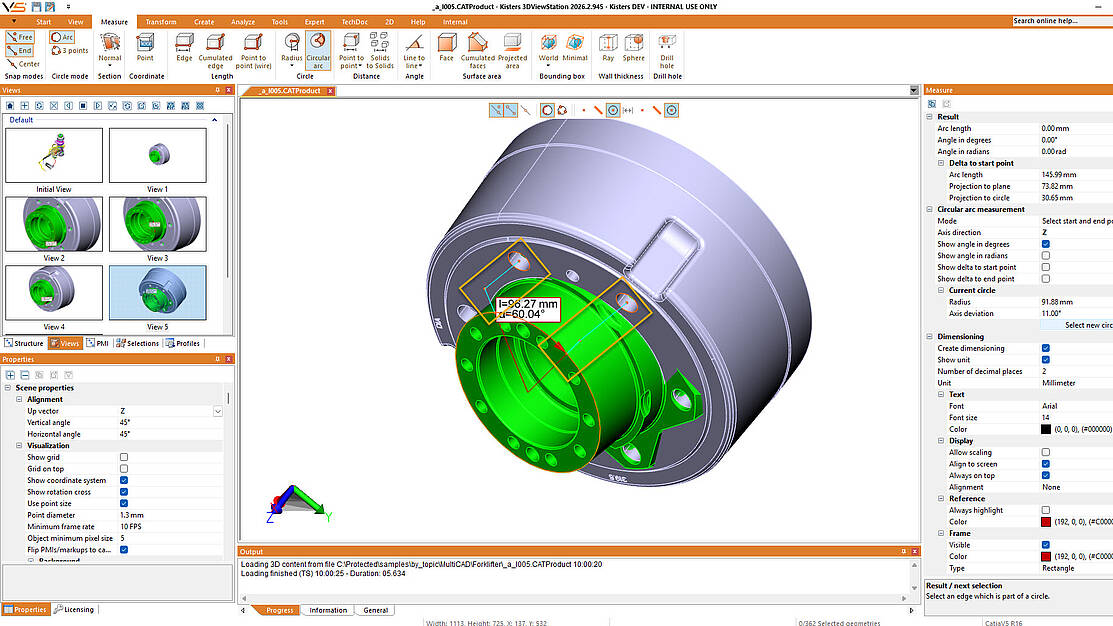Enable Show delta to start point

pos(1046,268)
